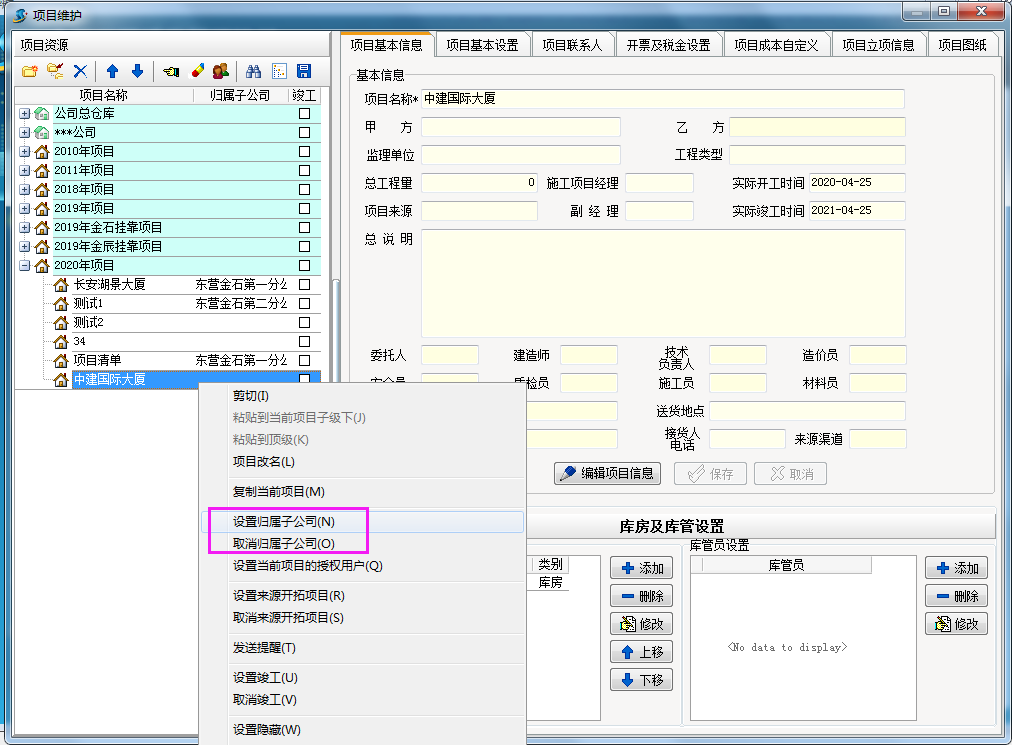Delete selected project with the X icon
The height and width of the screenshot is (745, 1012).
tap(80, 71)
